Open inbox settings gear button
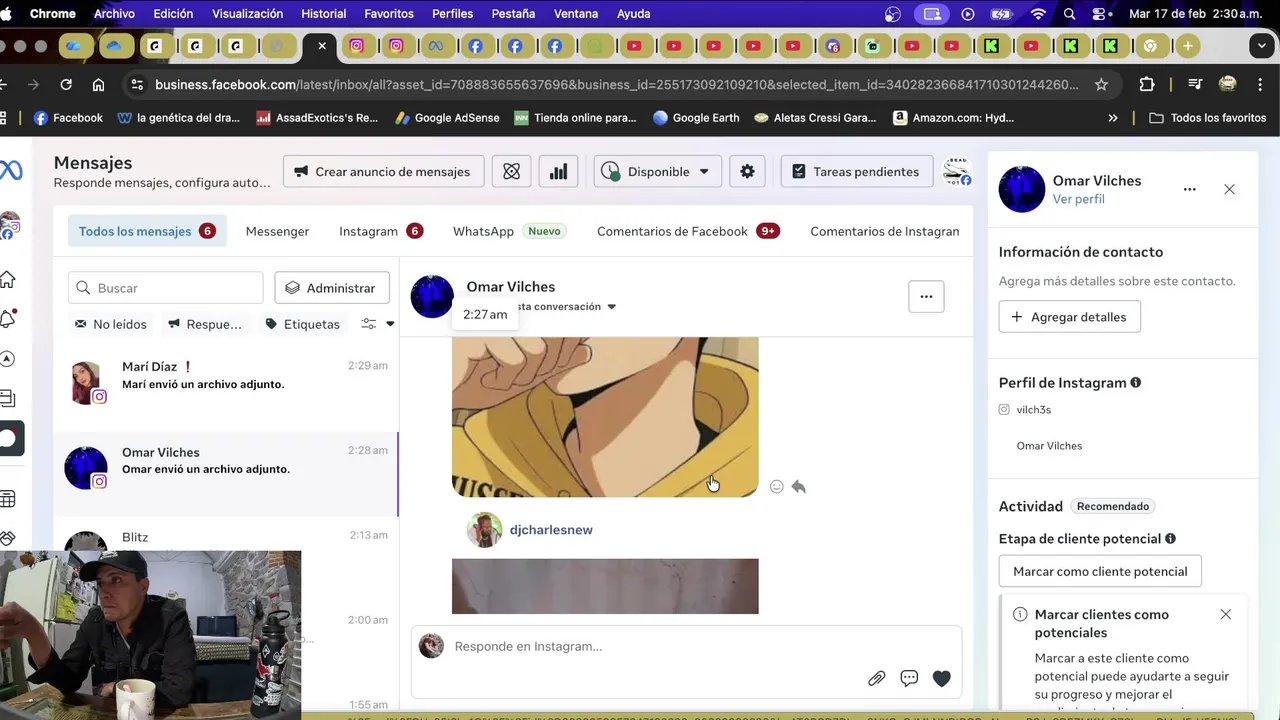This screenshot has height=720, width=1280. click(x=747, y=171)
